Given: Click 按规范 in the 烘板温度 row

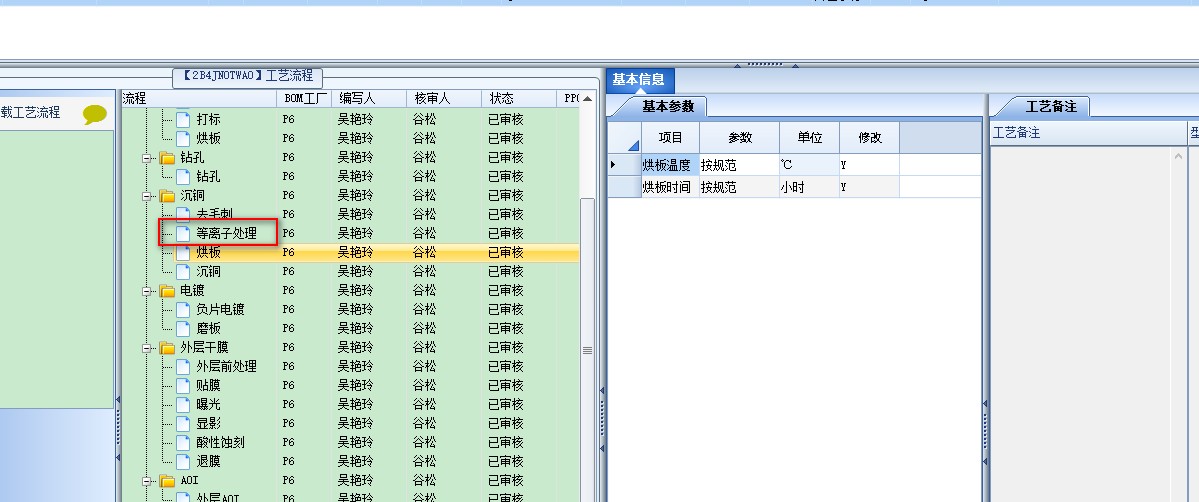Looking at the screenshot, I should (x=739, y=165).
